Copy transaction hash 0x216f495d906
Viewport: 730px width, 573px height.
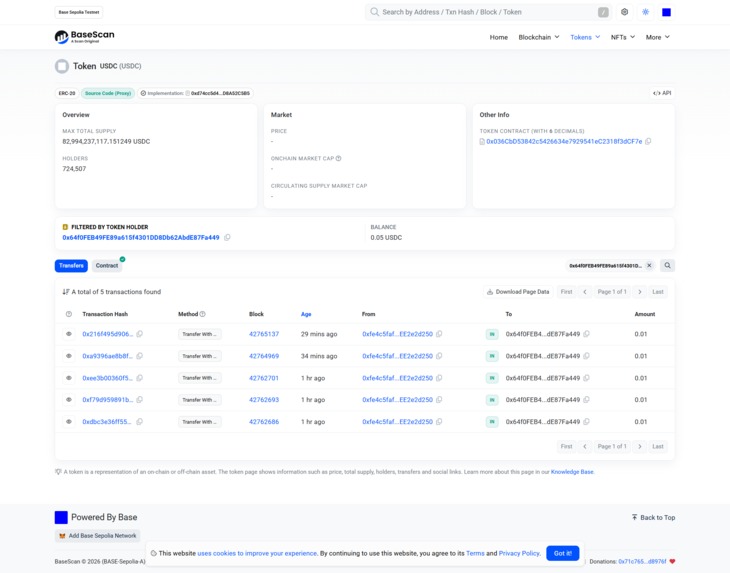(139, 334)
